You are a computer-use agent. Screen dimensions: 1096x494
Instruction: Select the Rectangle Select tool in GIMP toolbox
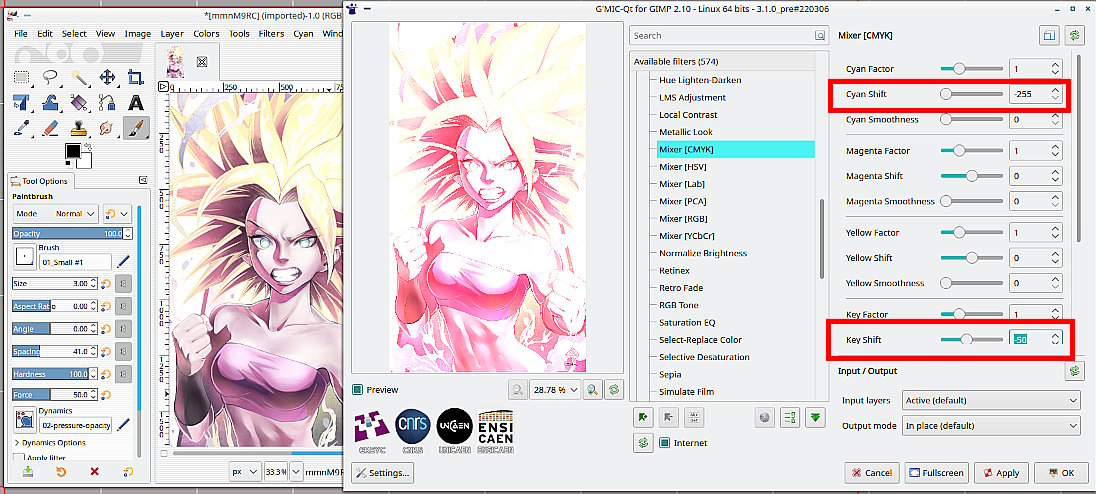click(22, 77)
